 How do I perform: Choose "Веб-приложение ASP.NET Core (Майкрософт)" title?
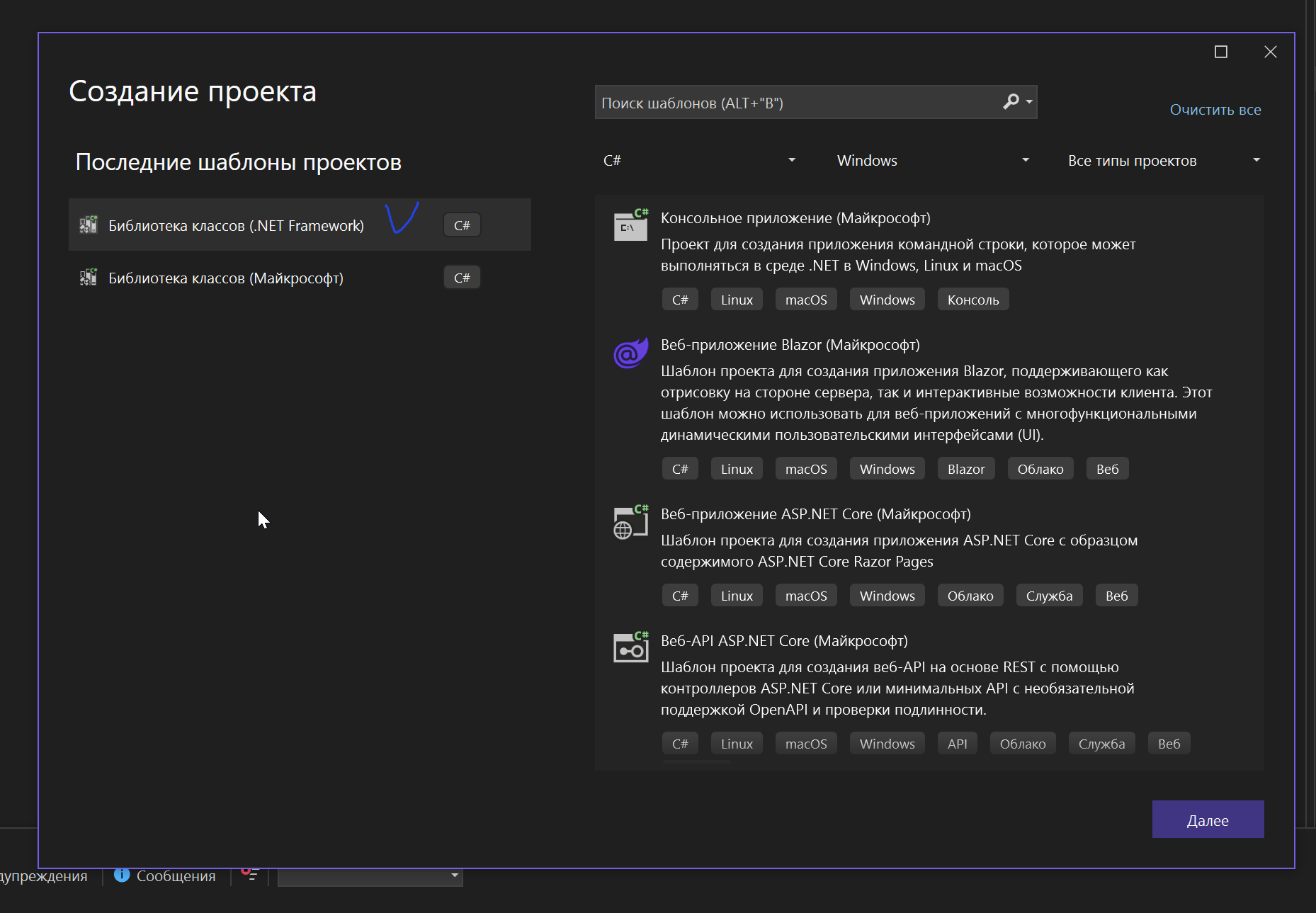tap(816, 514)
